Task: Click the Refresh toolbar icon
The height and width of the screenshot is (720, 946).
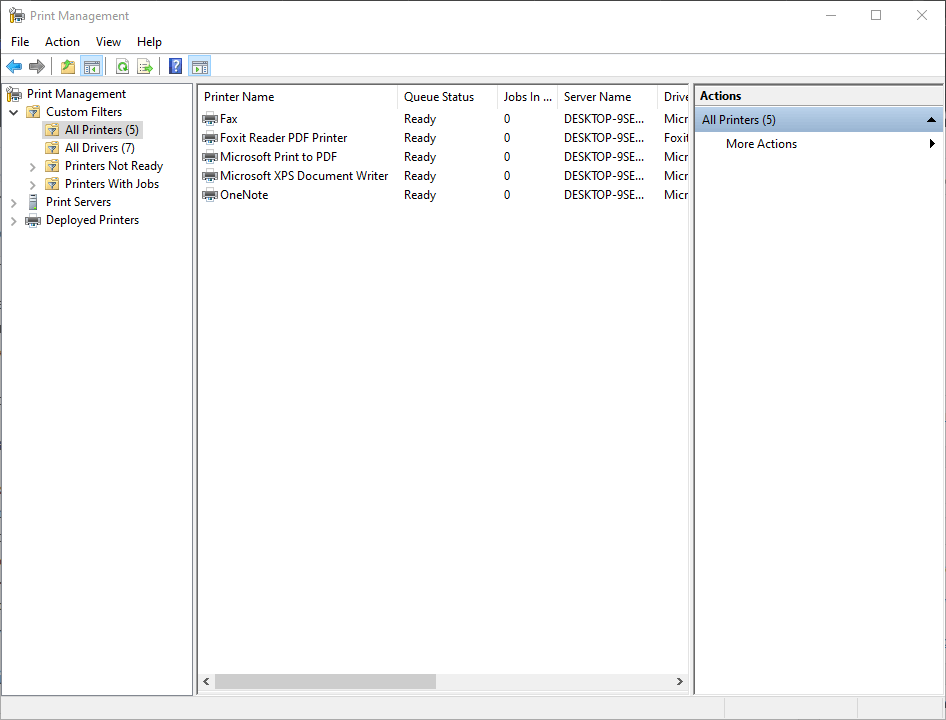Action: [x=122, y=66]
